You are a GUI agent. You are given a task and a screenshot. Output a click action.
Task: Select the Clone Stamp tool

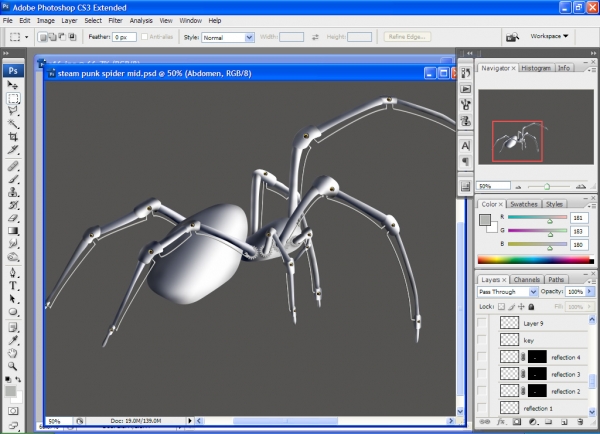point(13,192)
